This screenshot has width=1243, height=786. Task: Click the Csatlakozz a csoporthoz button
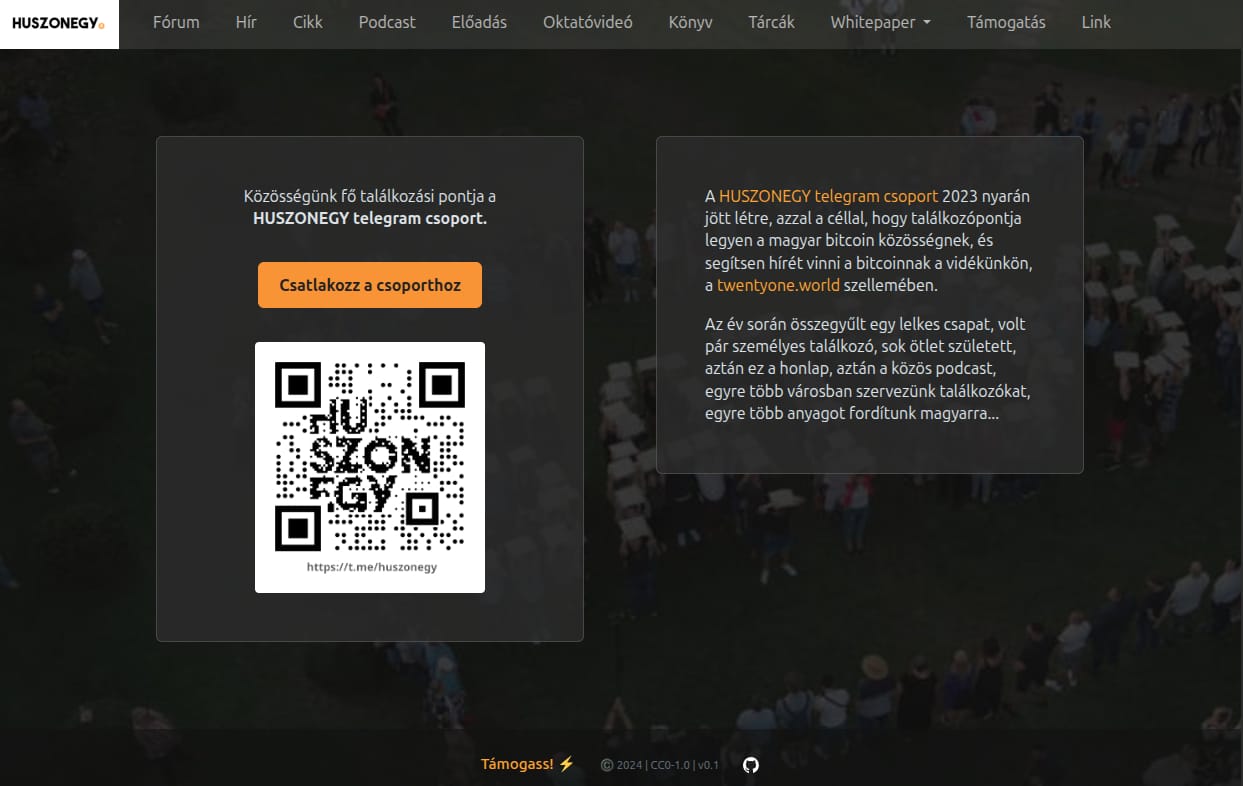(x=370, y=285)
